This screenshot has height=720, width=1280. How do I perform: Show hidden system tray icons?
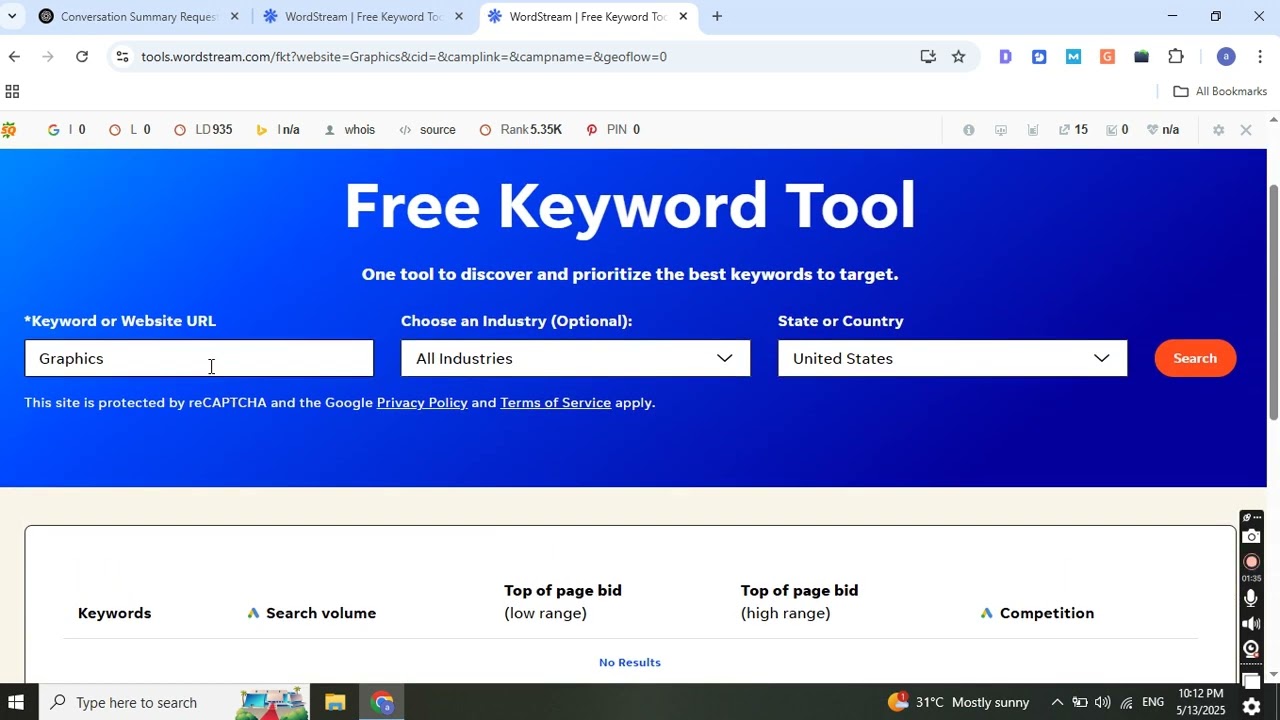[1057, 703]
